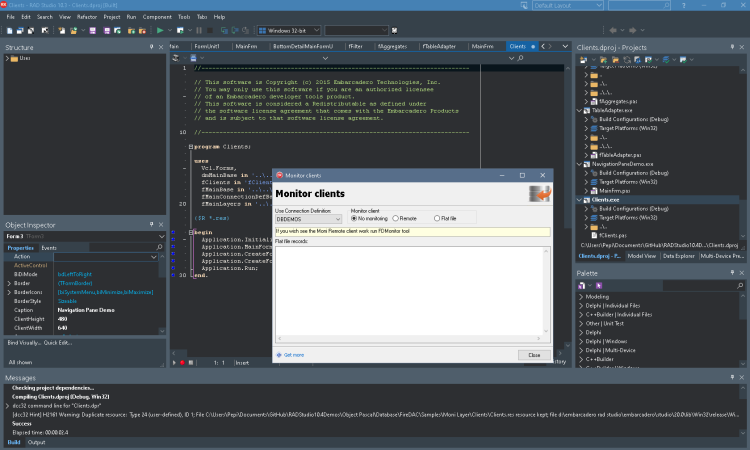
Task: Switch to the Events tab in Object Inspector
Action: (x=49, y=248)
